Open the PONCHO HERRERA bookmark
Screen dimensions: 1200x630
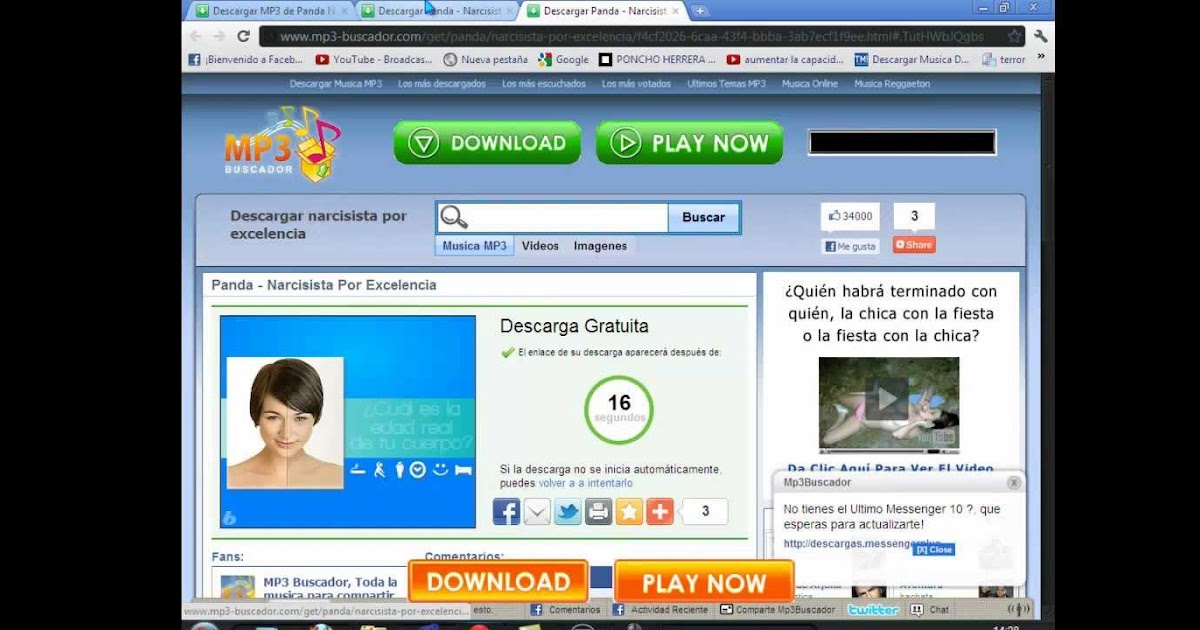pyautogui.click(x=657, y=60)
